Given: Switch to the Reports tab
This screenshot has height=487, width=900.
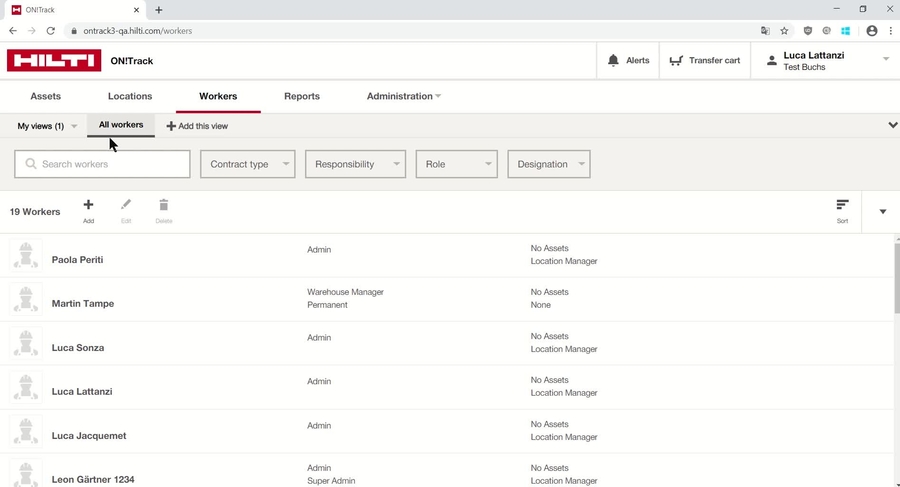Looking at the screenshot, I should [302, 96].
